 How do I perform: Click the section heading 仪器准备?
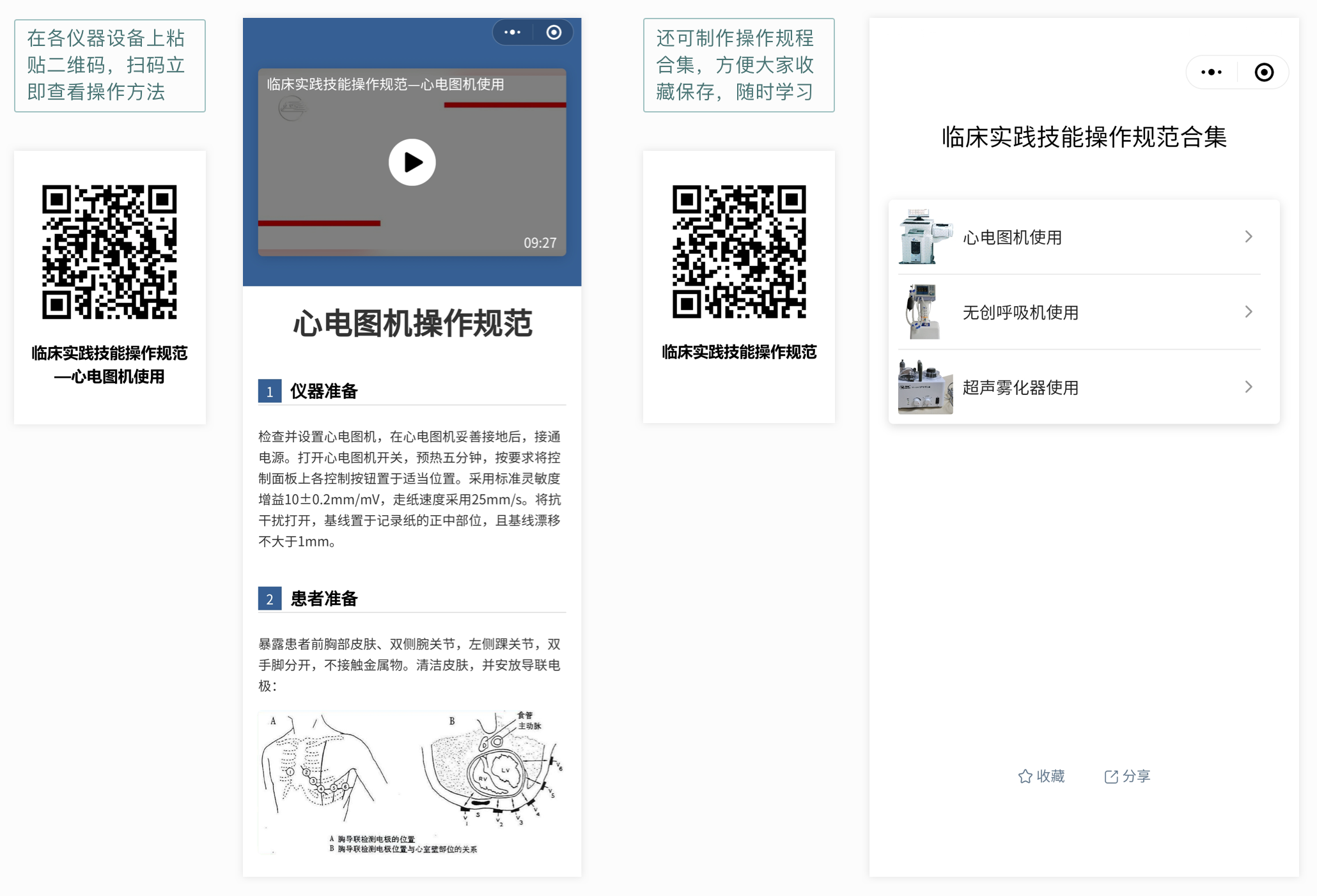pyautogui.click(x=323, y=391)
